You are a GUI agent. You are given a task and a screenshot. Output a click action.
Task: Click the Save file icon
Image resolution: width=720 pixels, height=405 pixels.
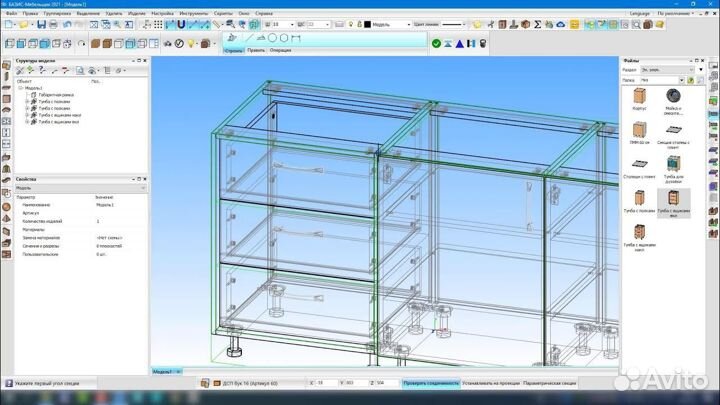click(41, 23)
